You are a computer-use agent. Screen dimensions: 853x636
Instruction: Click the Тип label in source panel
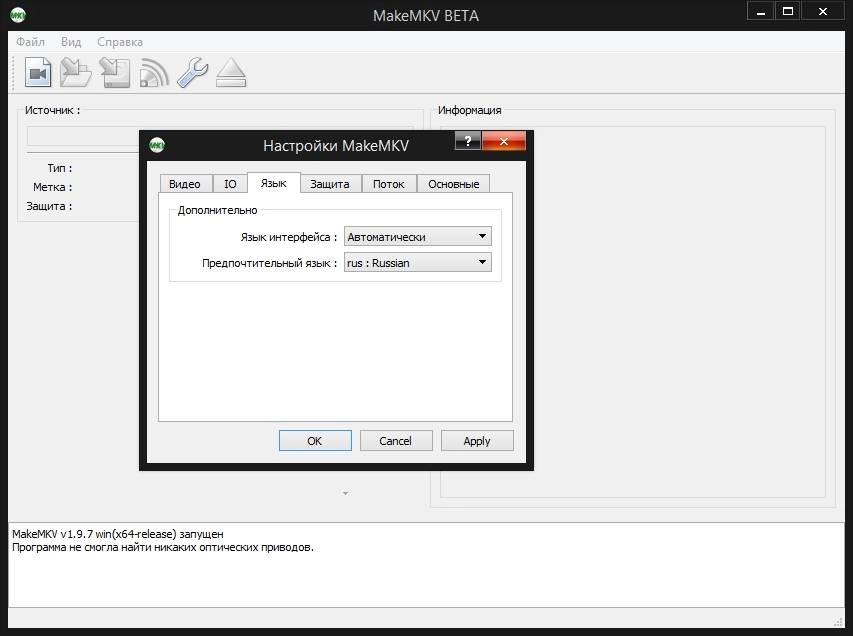(x=60, y=168)
